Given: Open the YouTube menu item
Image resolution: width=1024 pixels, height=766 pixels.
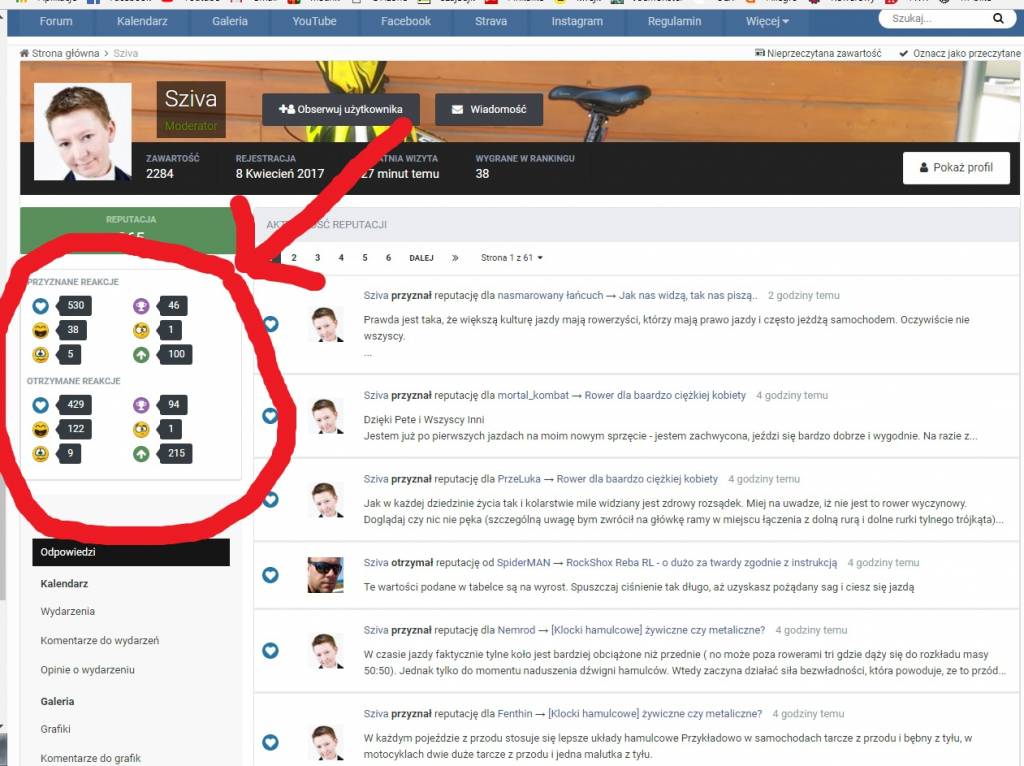Looking at the screenshot, I should tap(314, 22).
